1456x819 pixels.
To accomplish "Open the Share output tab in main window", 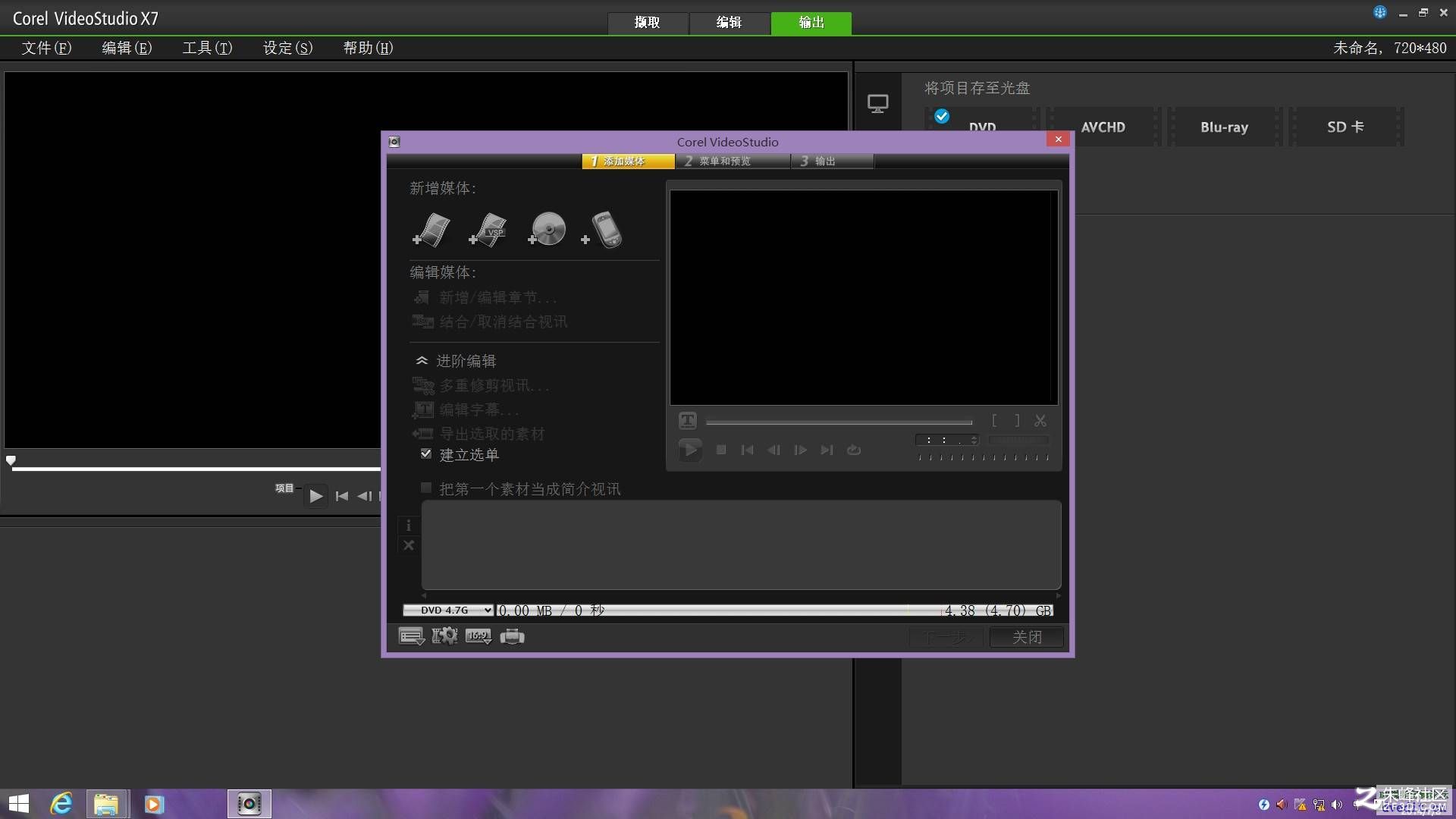I will (x=811, y=23).
